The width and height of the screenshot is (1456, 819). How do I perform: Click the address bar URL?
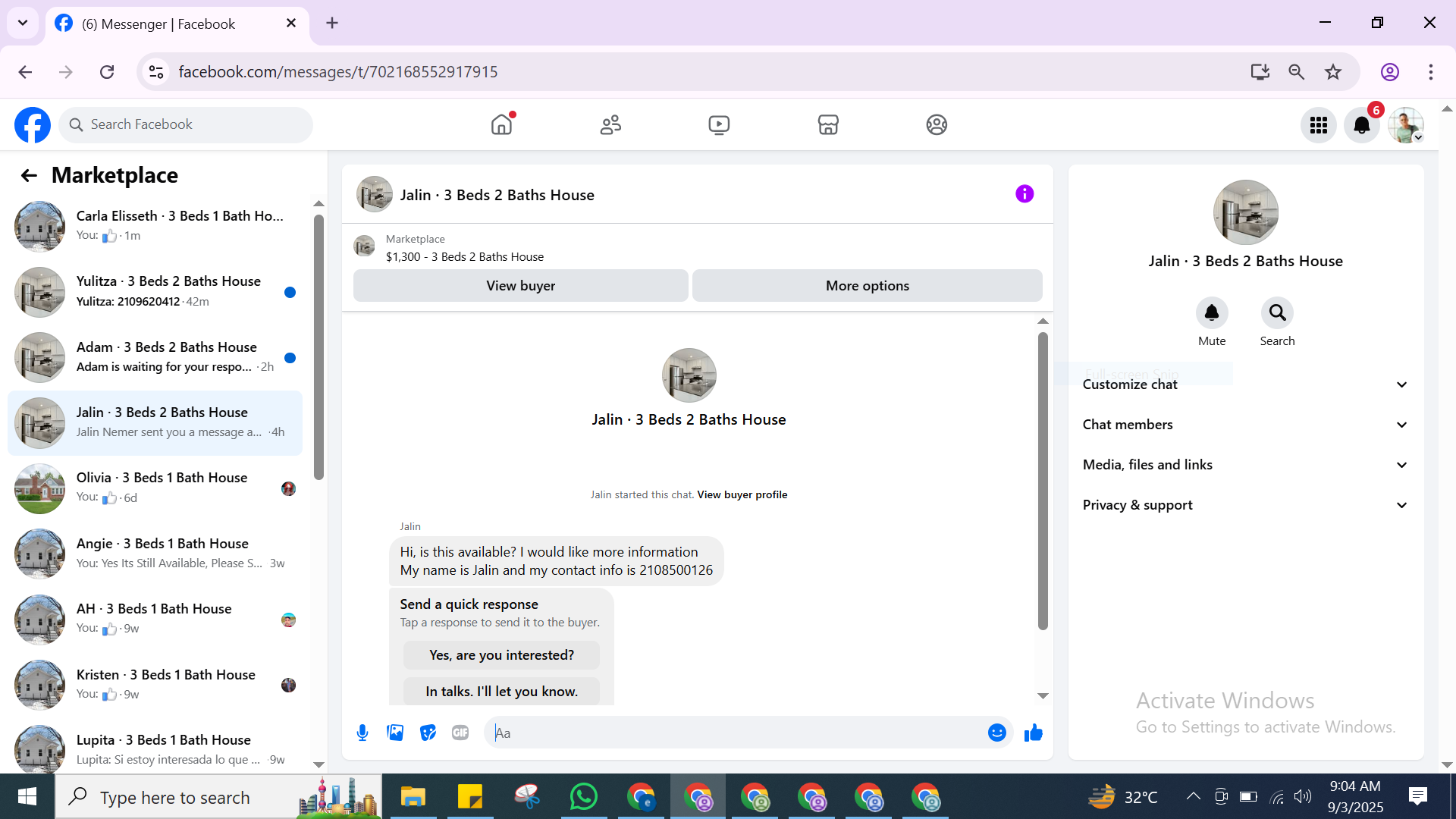338,72
